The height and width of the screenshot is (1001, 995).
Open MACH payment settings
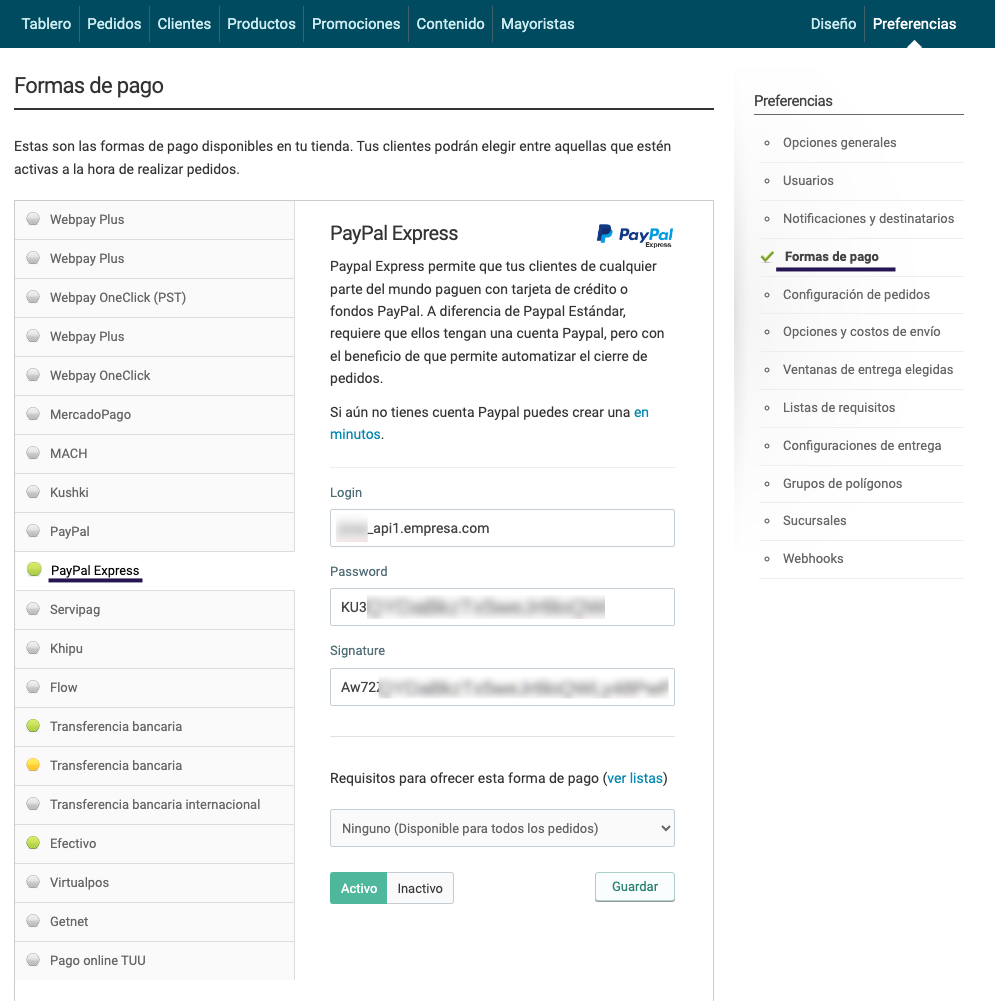click(x=154, y=453)
